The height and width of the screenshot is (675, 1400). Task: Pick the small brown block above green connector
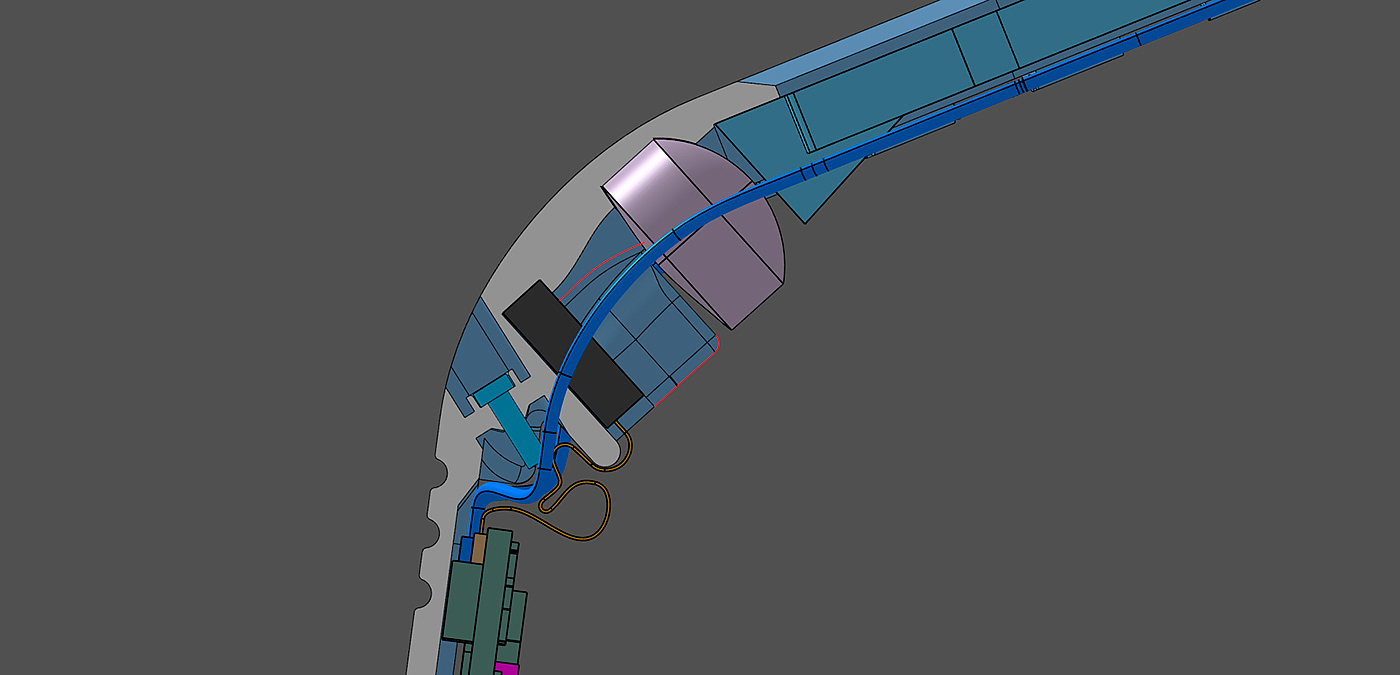pyautogui.click(x=478, y=547)
